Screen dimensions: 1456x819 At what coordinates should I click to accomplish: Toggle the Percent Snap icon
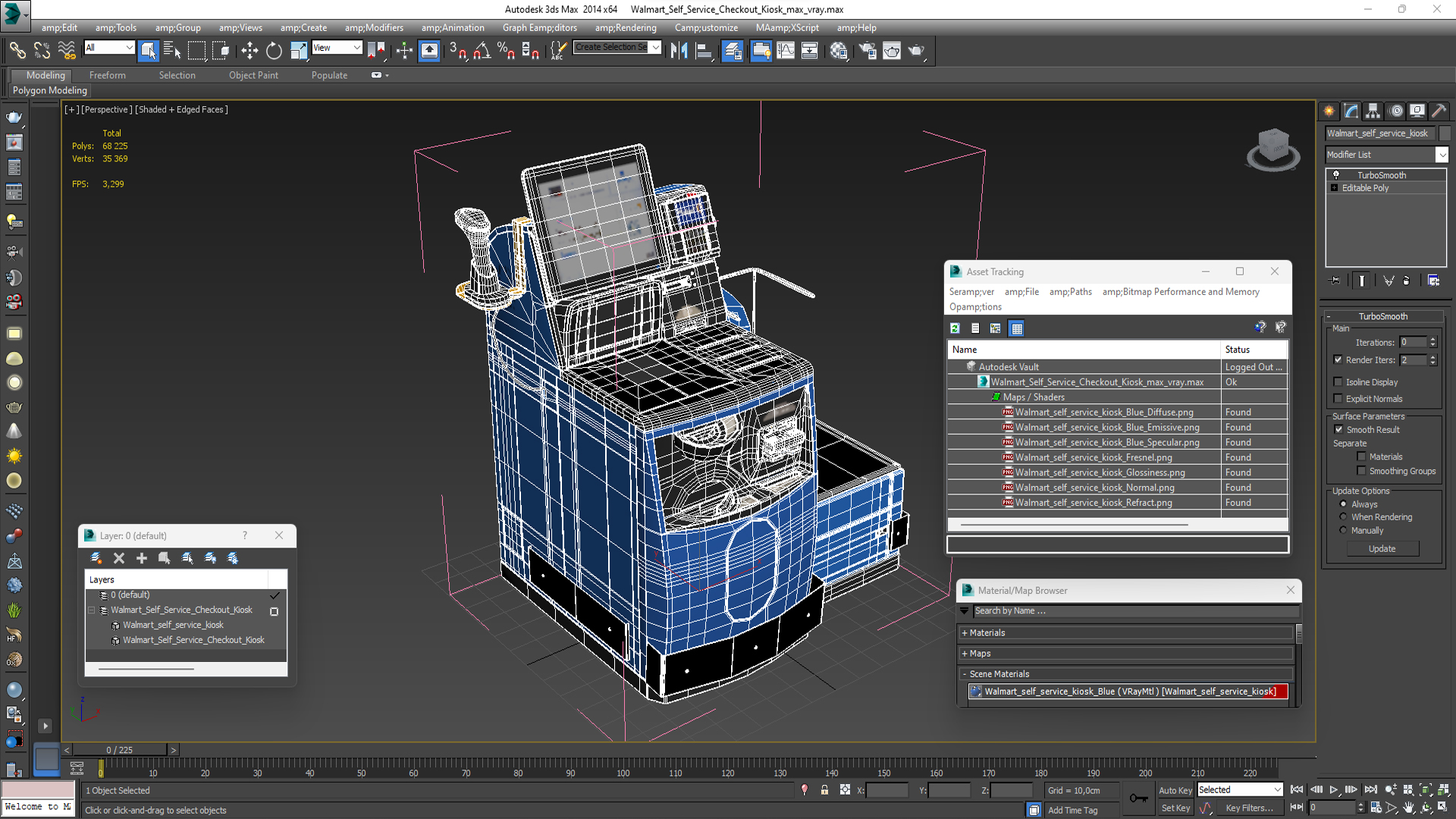coord(507,51)
